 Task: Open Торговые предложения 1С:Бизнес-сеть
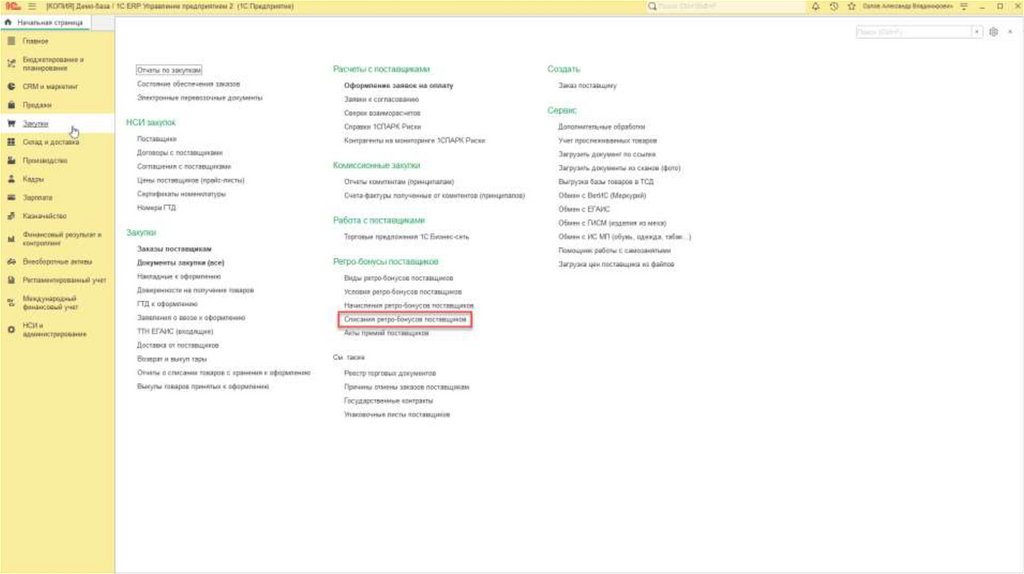click(406, 236)
